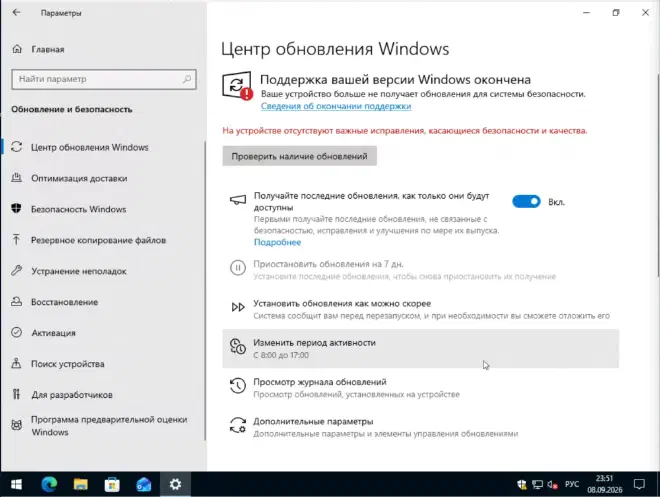Launch Microsoft Edge from taskbar
Viewport: 660px width, 497px height.
click(49, 484)
